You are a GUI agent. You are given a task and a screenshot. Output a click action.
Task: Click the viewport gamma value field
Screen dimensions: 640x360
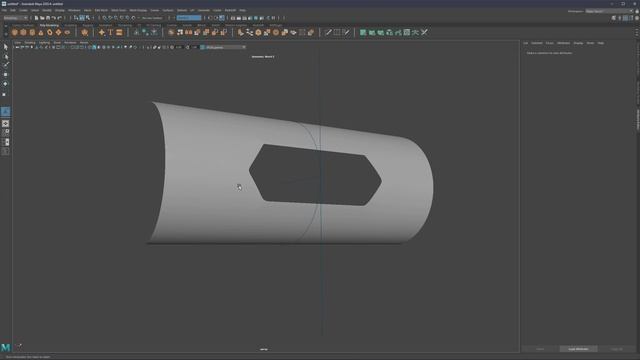(195, 47)
